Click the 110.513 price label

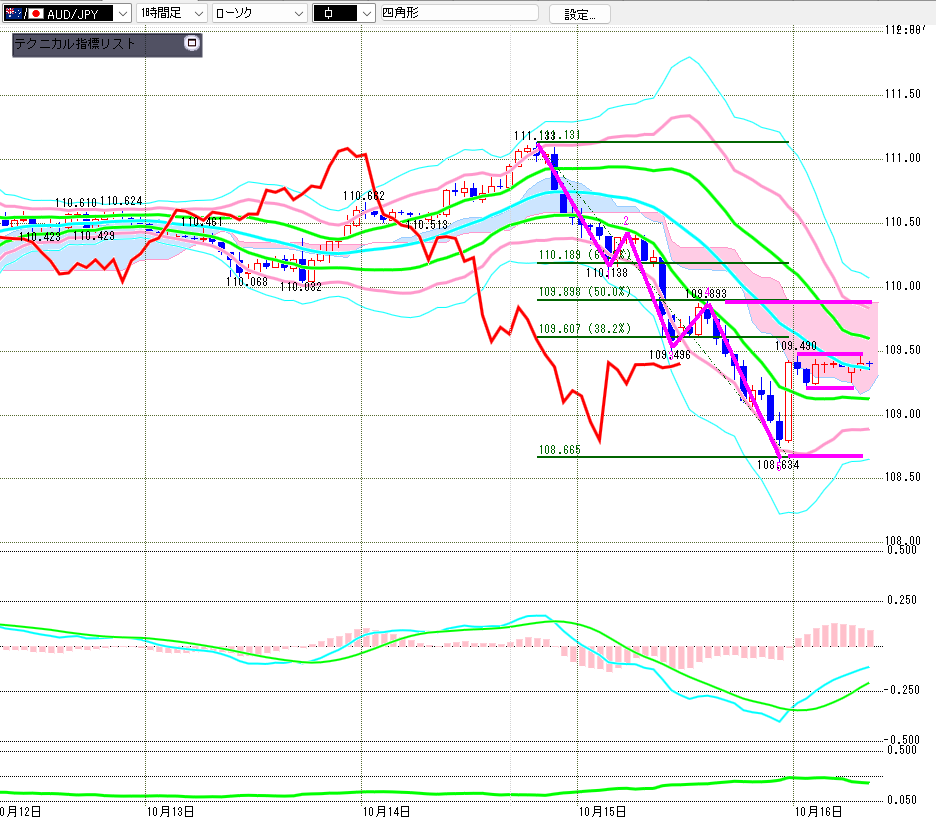(427, 225)
